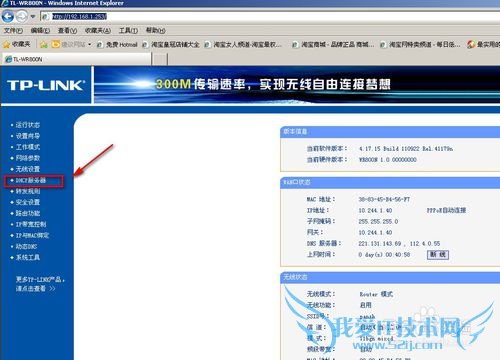Click the 收藏夹 star favorites button

coord(17,44)
